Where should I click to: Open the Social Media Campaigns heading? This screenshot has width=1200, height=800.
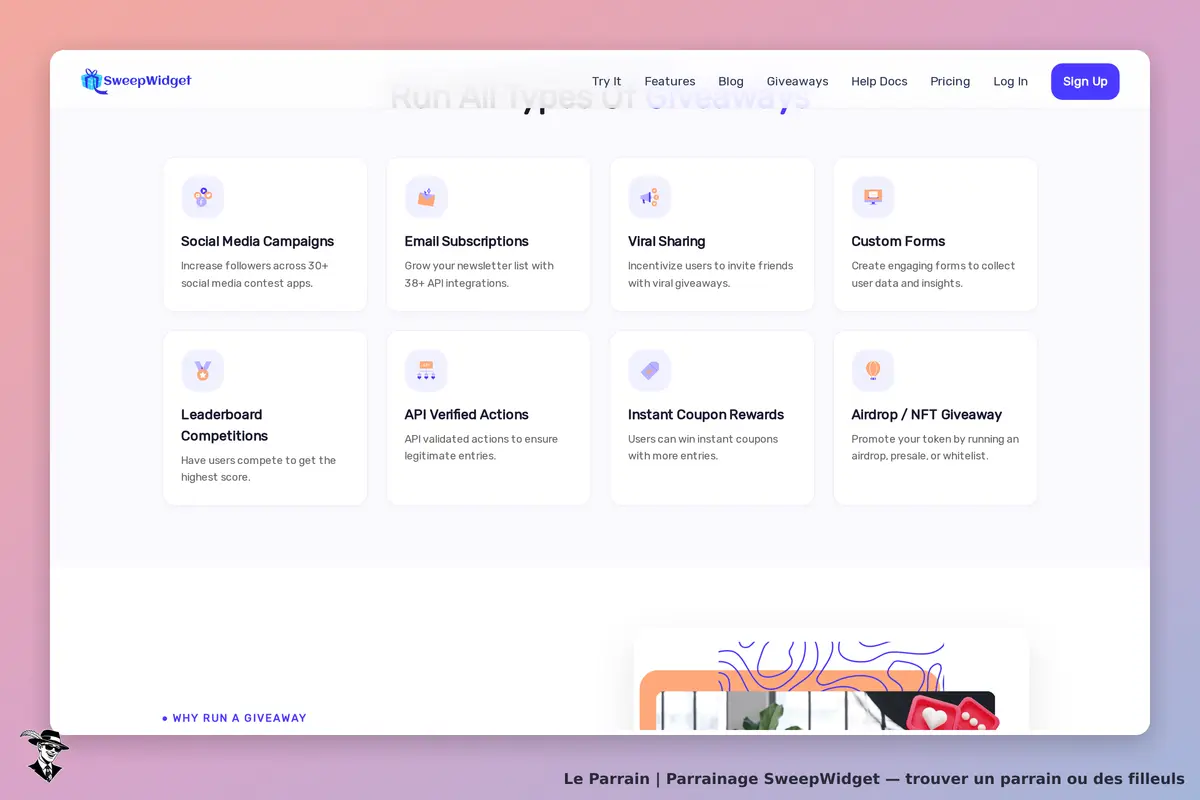[258, 241]
